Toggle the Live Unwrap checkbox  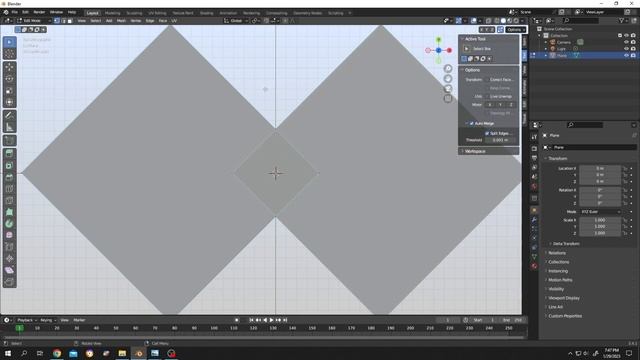[x=487, y=96]
